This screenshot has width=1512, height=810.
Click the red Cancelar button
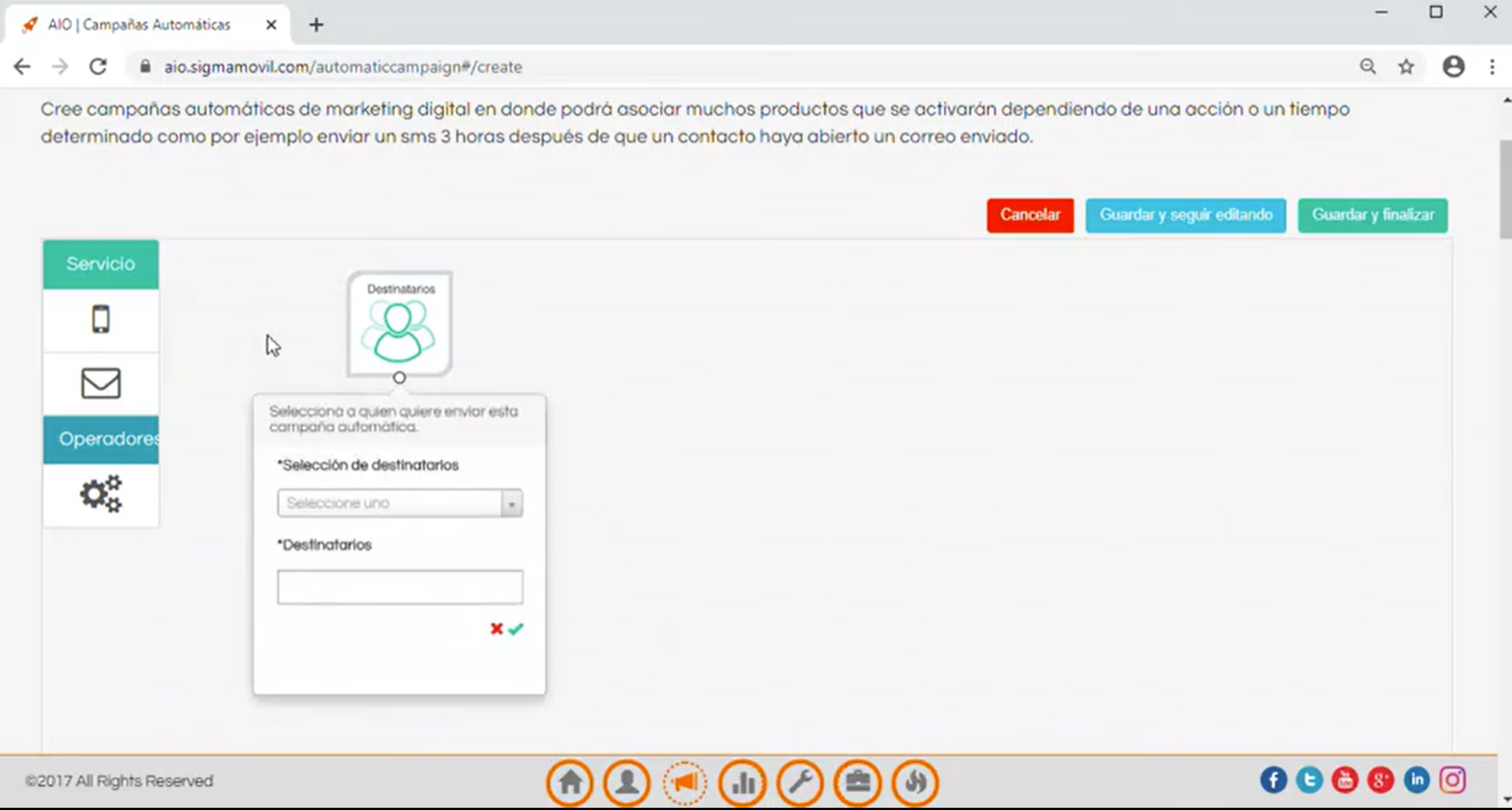click(1029, 215)
